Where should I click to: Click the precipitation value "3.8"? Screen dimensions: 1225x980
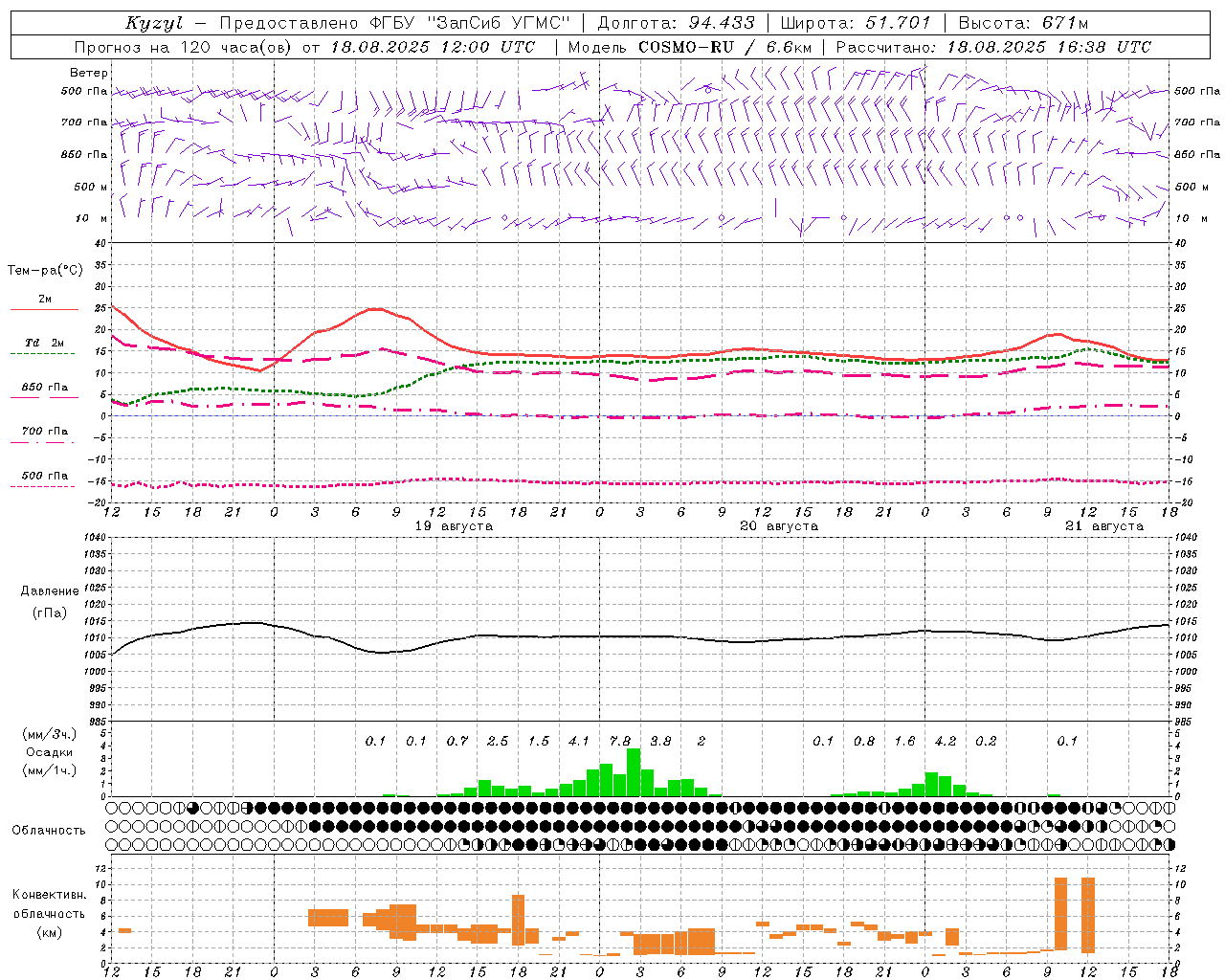point(660,741)
